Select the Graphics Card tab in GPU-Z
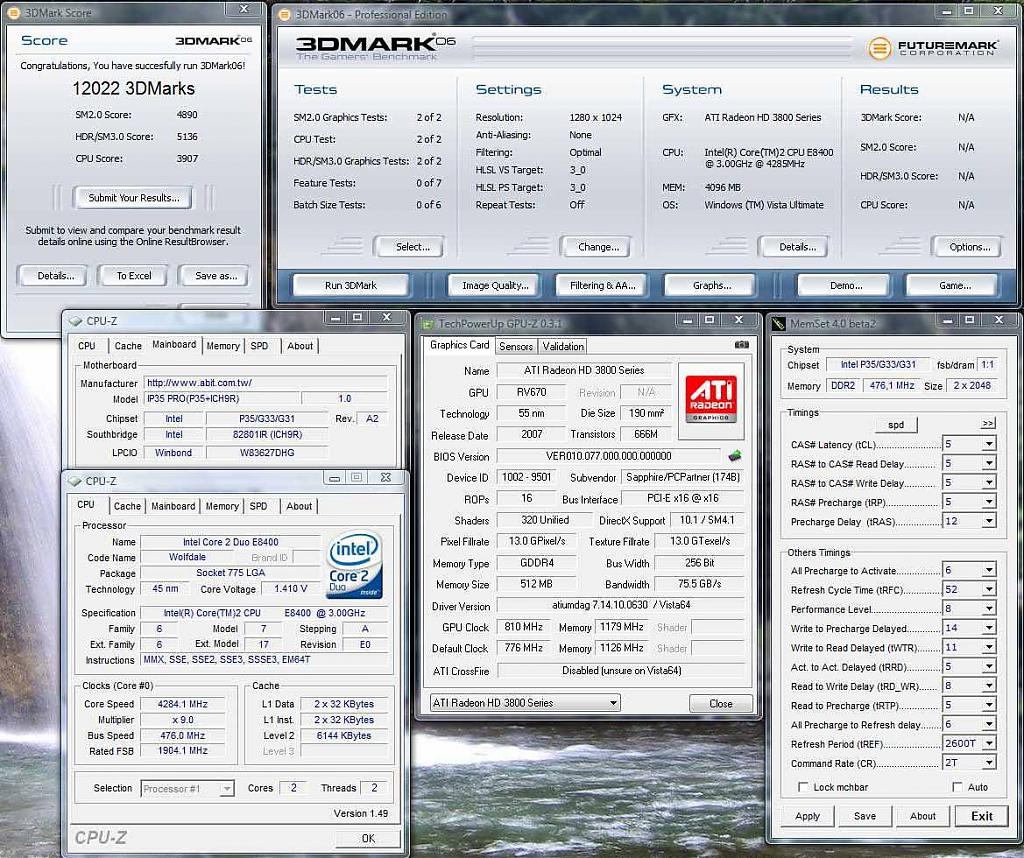Image resolution: width=1024 pixels, height=858 pixels. tap(460, 345)
